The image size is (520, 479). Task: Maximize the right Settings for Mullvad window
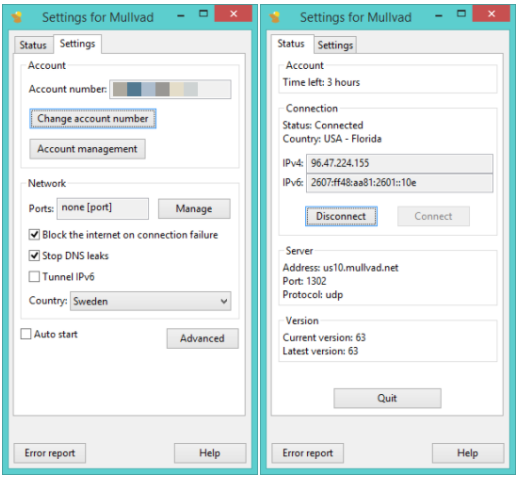pos(461,13)
